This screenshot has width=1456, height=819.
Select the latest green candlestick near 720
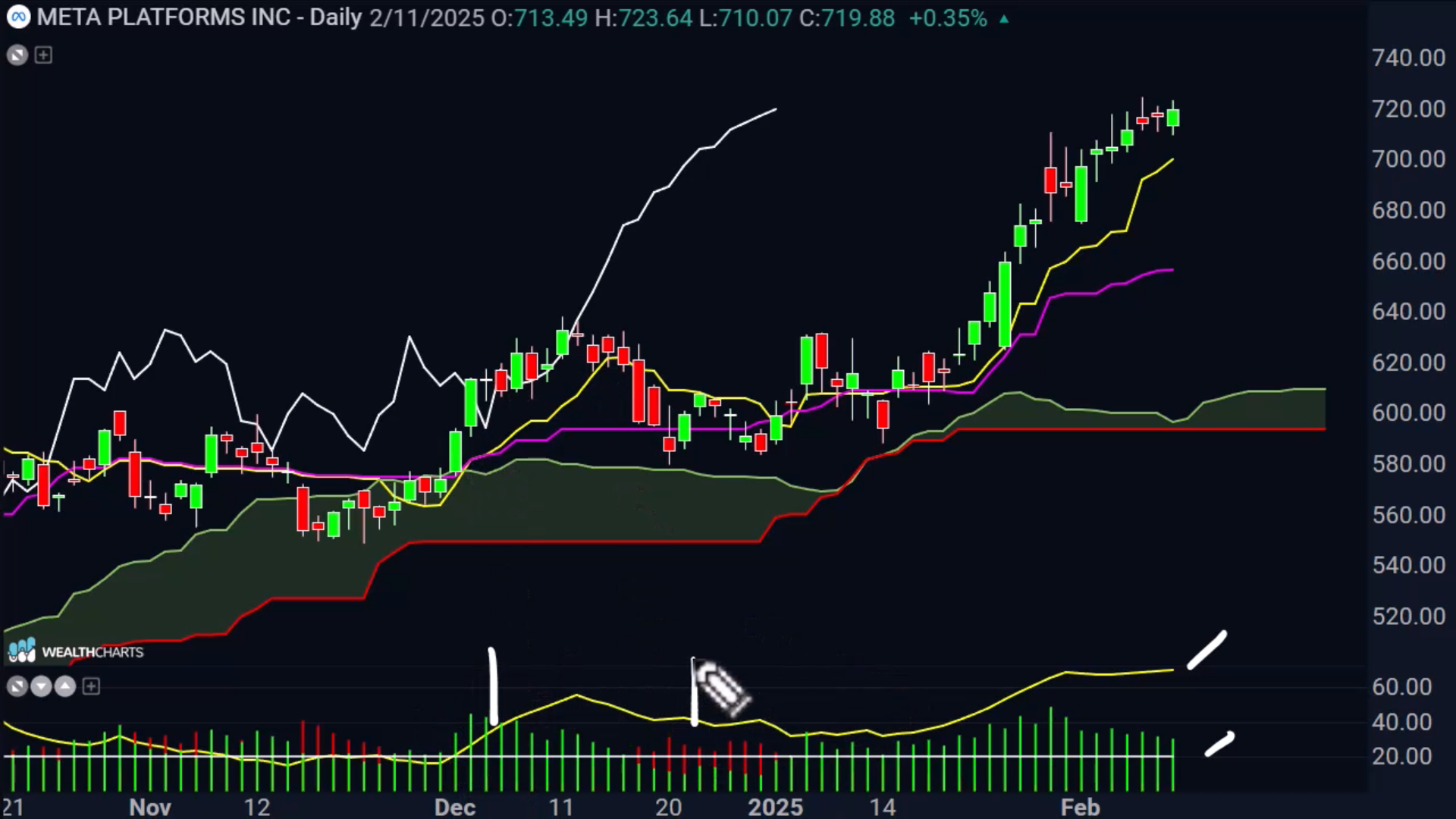[1173, 118]
